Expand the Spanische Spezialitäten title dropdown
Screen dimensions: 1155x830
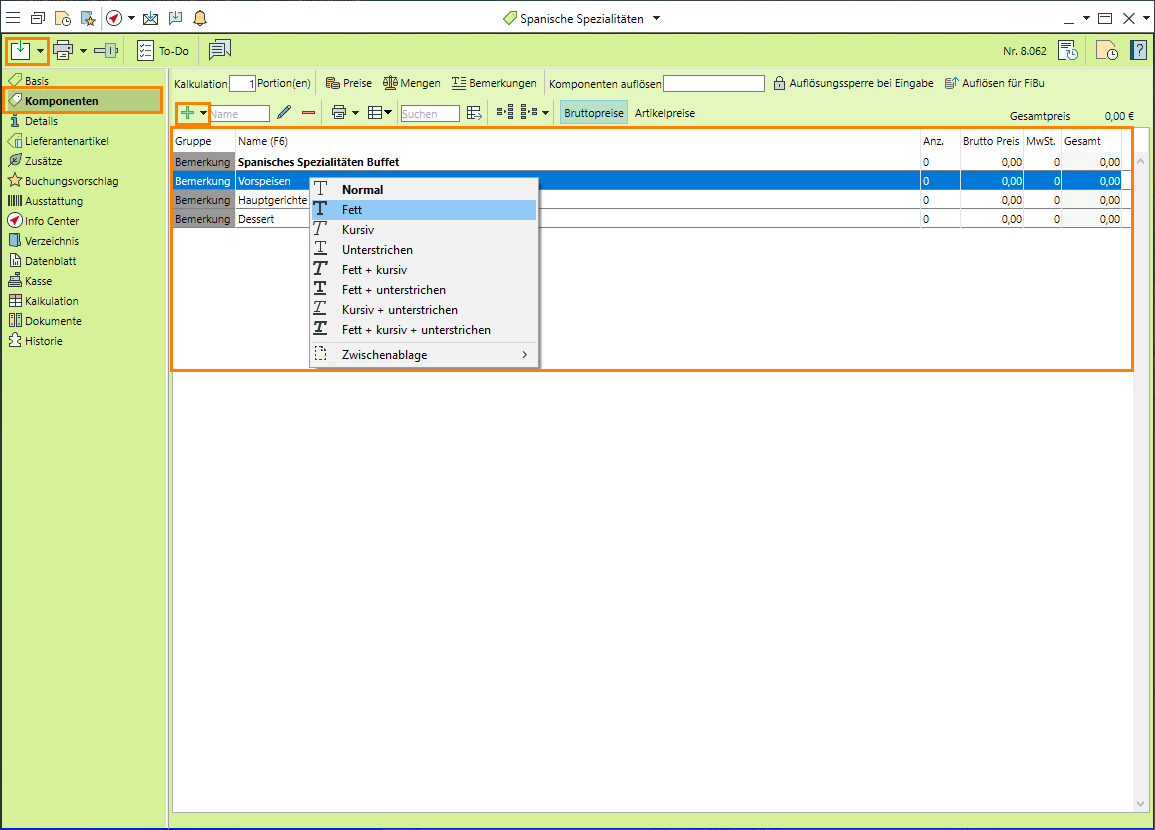click(656, 18)
